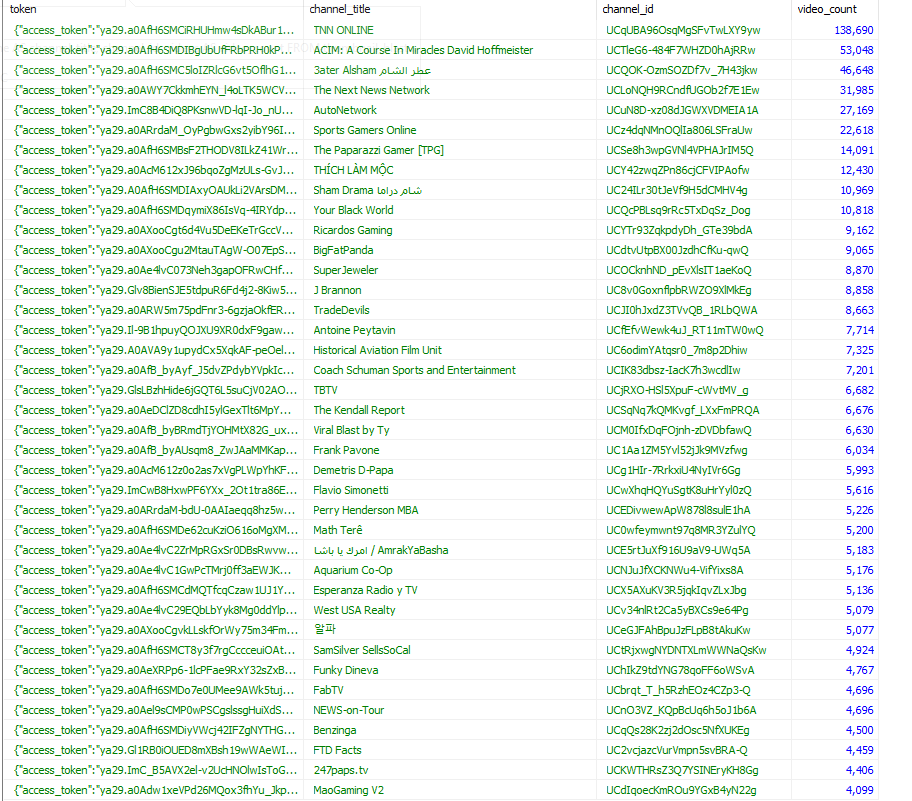The image size is (912, 801).
Task: Select the Frank Pavone channel title
Action: 346,450
